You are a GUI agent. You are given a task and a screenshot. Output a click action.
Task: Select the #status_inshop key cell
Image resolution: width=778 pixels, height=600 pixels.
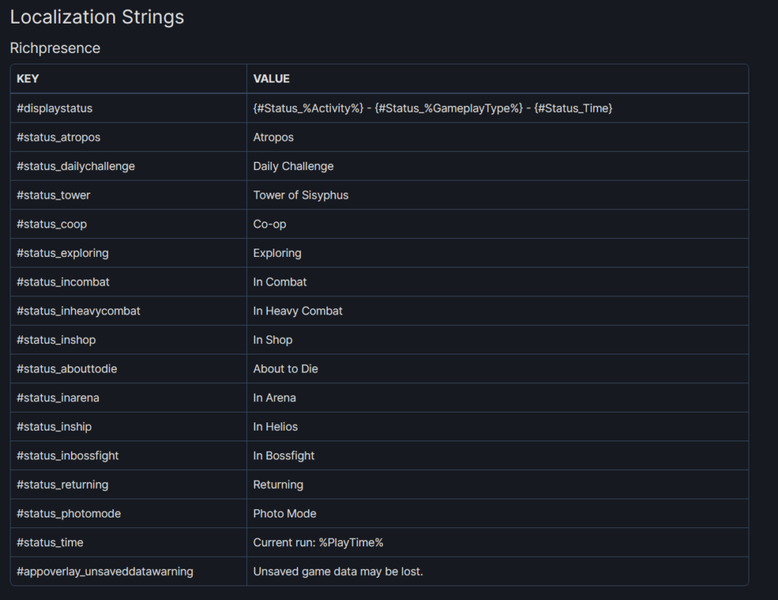pos(56,340)
